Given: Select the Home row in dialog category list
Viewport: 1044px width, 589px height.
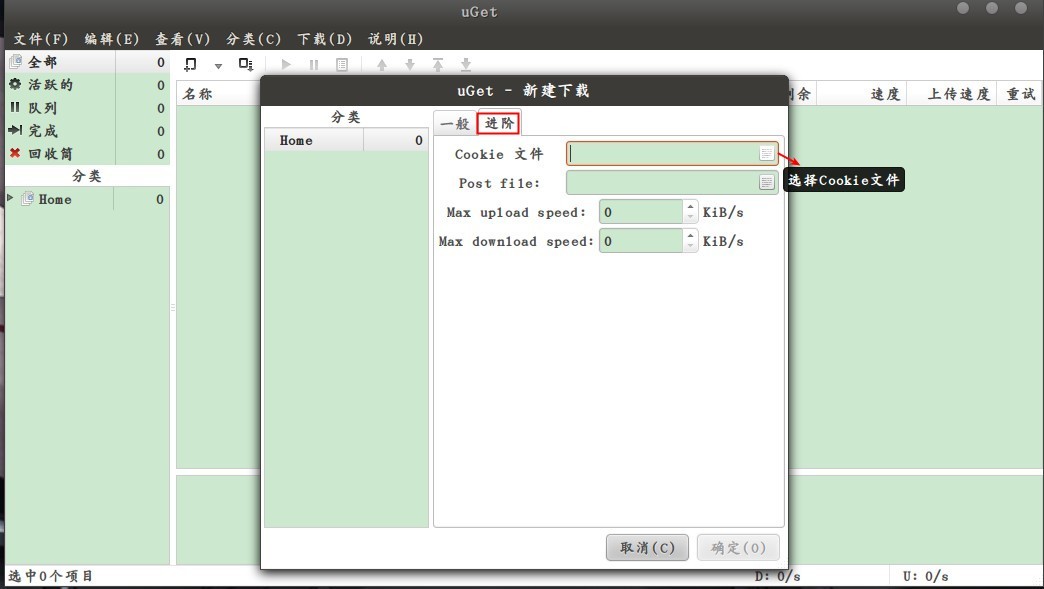Looking at the screenshot, I should (346, 140).
